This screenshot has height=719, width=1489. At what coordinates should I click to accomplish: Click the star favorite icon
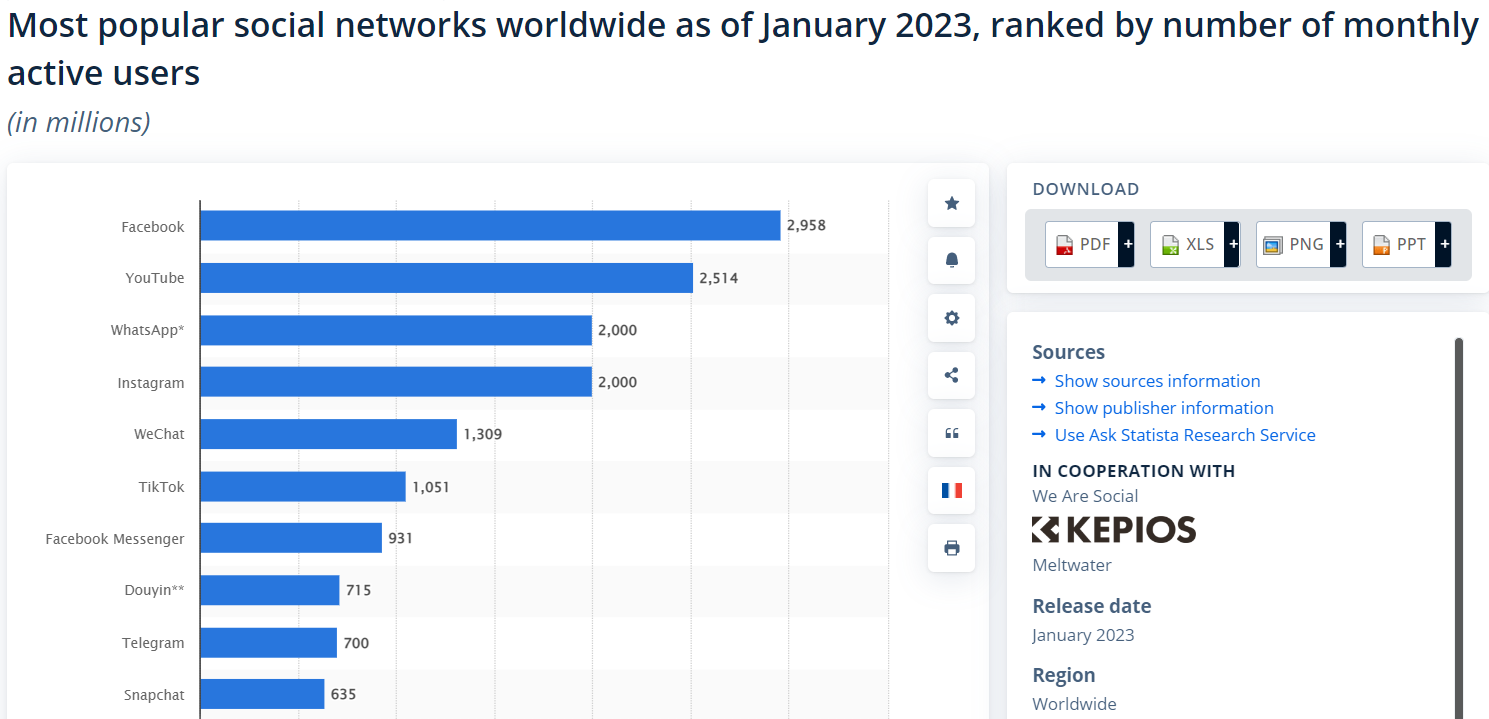[x=951, y=204]
